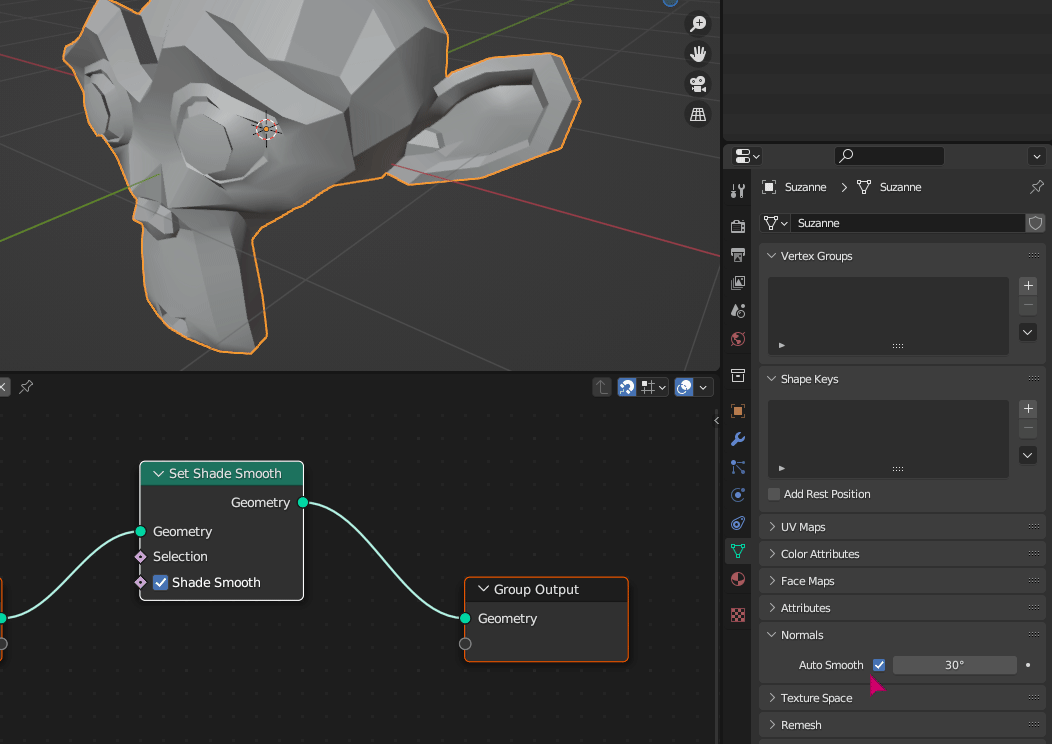Click the Properties search field
Image resolution: width=1052 pixels, height=744 pixels.
(889, 156)
